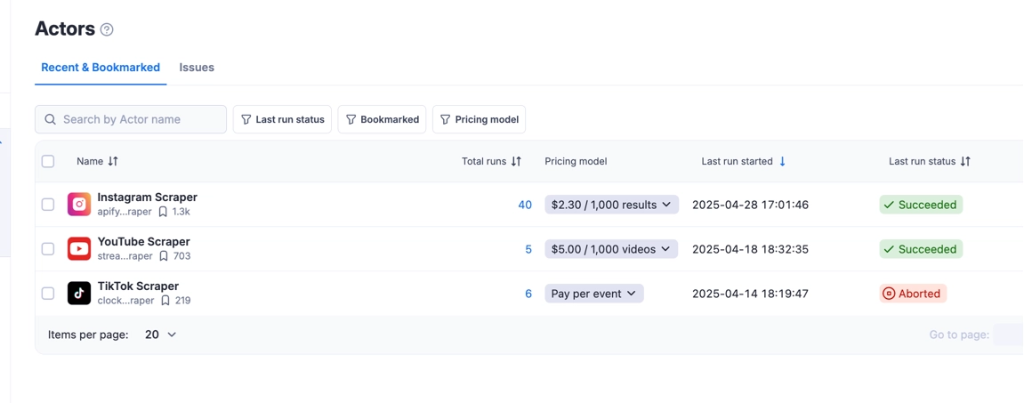
Task: Open the Last run status filter
Action: tap(282, 120)
